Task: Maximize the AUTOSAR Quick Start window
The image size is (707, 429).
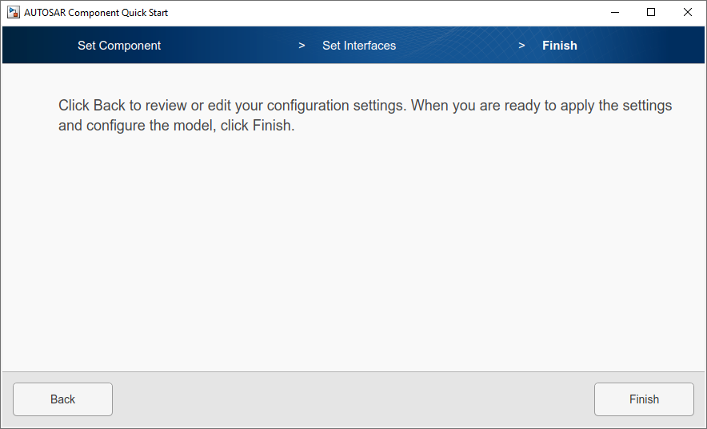Action: tap(651, 13)
